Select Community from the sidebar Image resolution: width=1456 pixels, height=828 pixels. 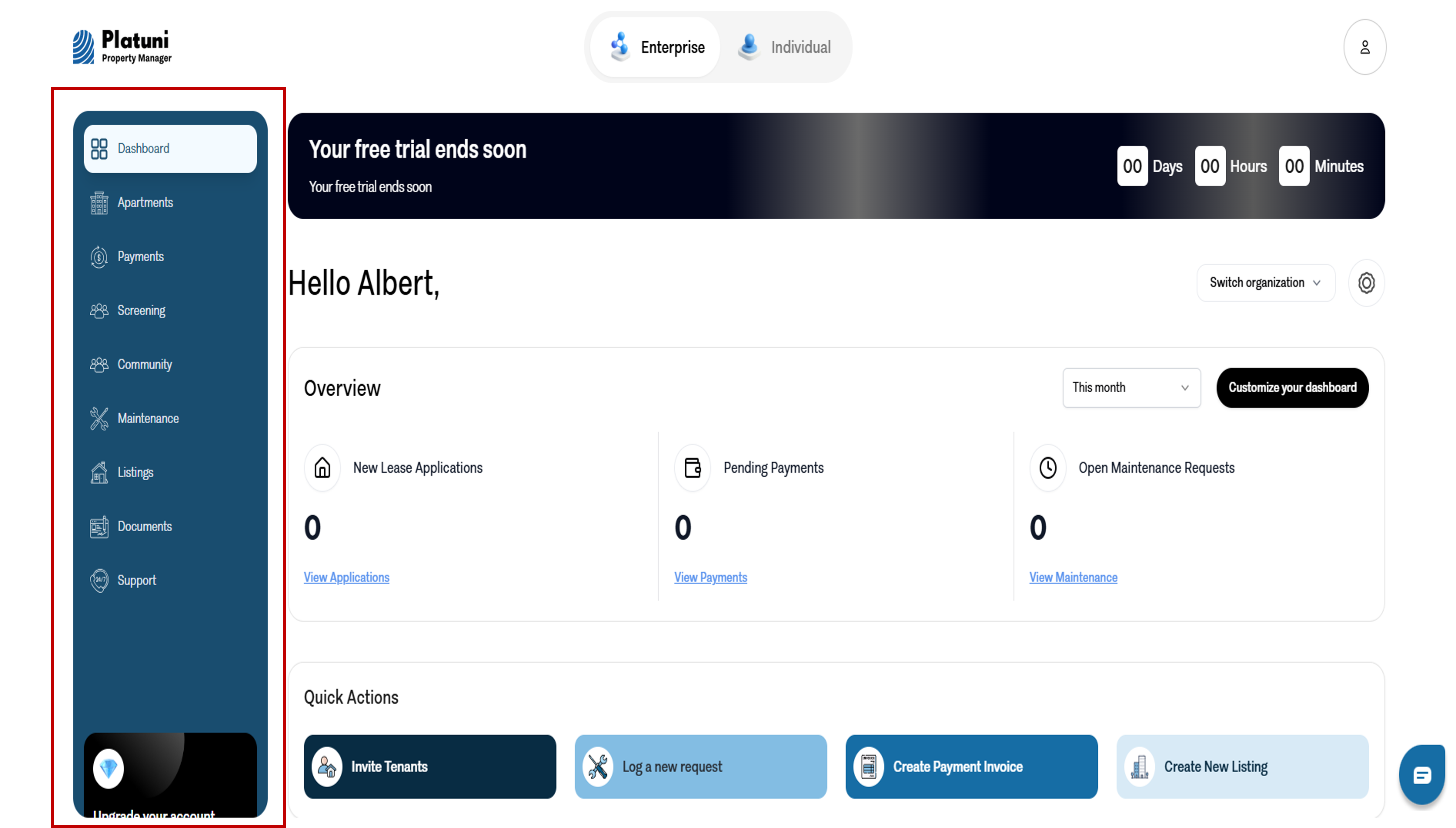(170, 365)
